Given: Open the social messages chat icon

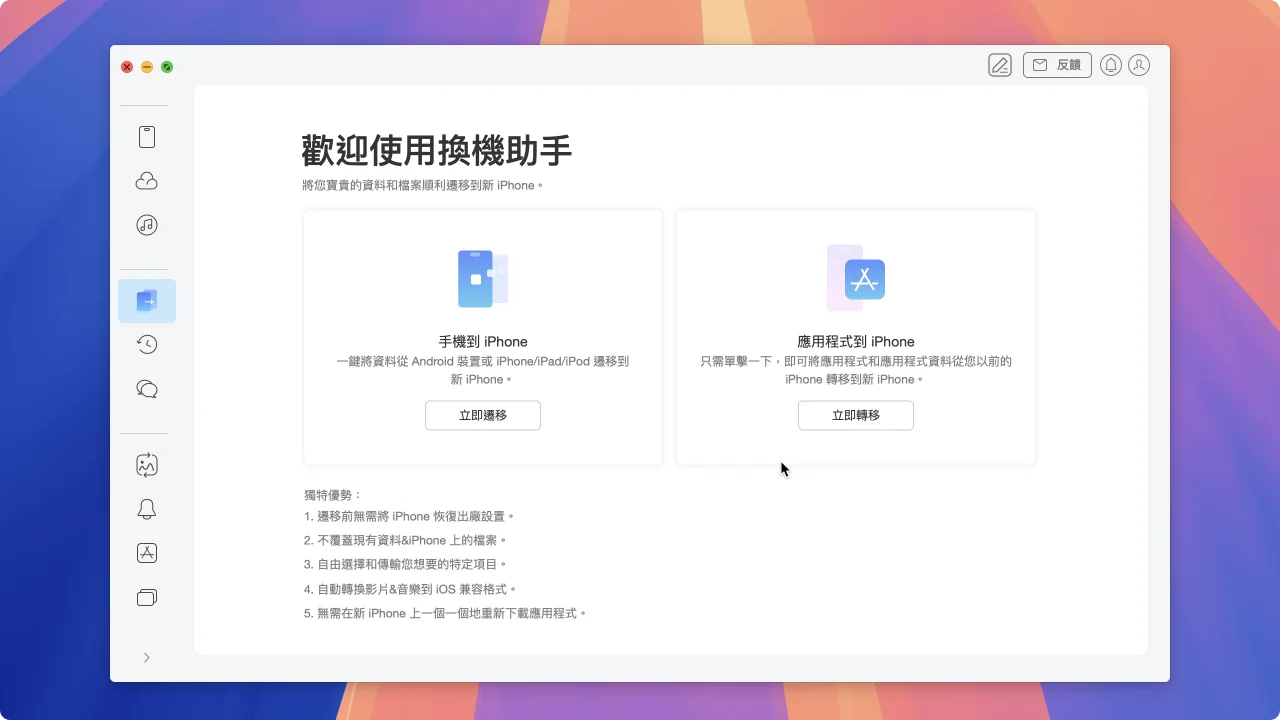Looking at the screenshot, I should (x=147, y=389).
